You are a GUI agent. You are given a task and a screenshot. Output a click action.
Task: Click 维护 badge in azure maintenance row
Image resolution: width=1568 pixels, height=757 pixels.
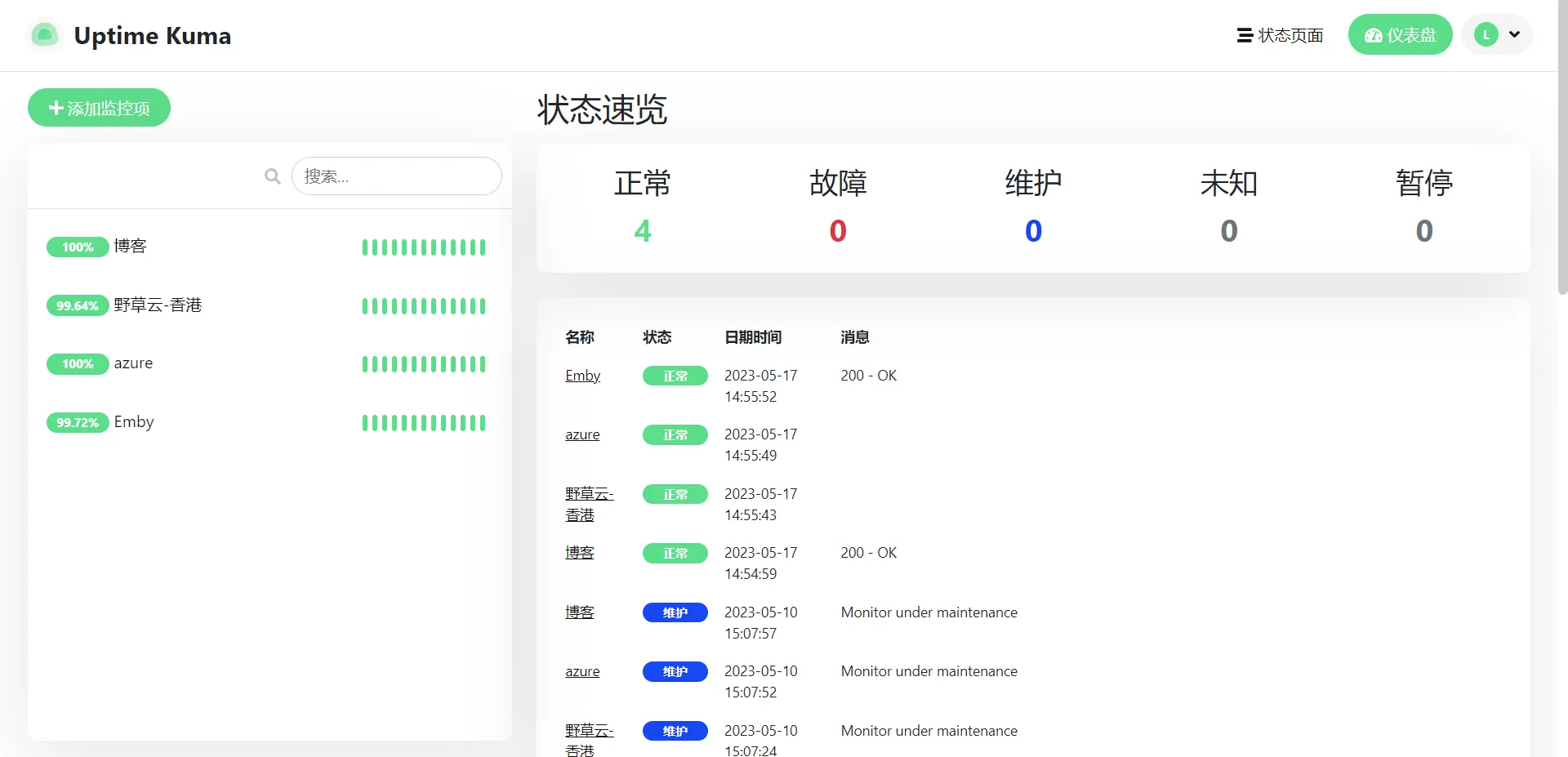pos(675,671)
